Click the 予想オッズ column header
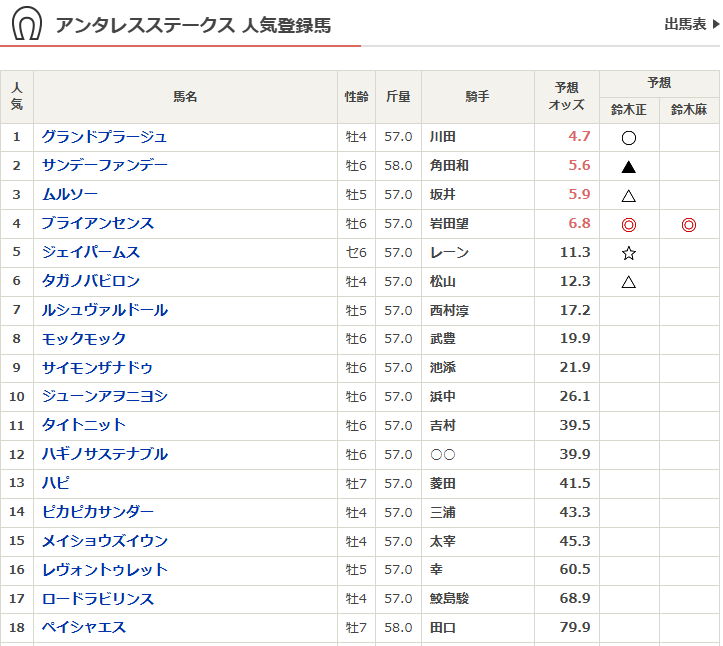Viewport: 723px width, 646px height. [x=568, y=97]
